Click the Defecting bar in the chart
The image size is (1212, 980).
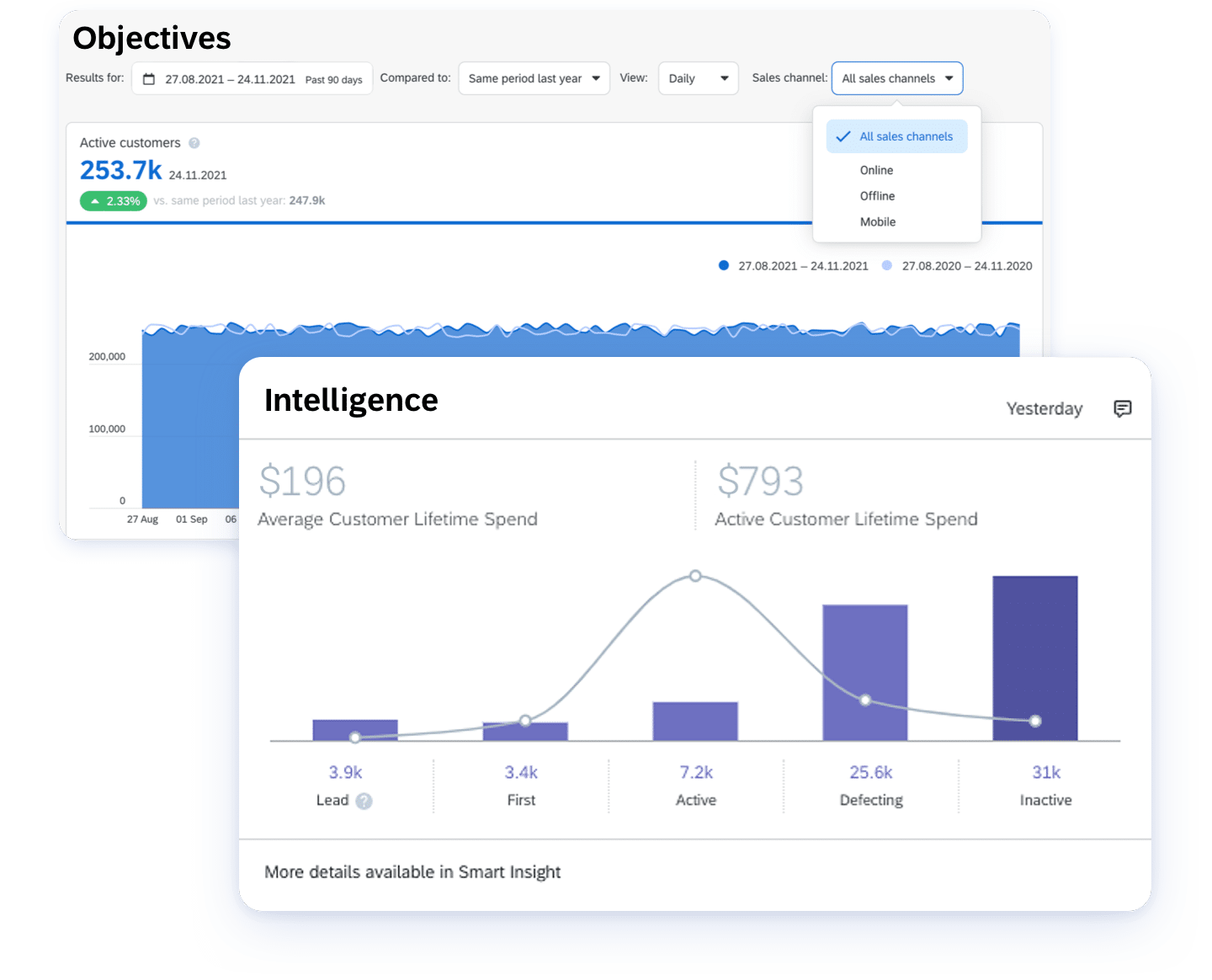(865, 673)
